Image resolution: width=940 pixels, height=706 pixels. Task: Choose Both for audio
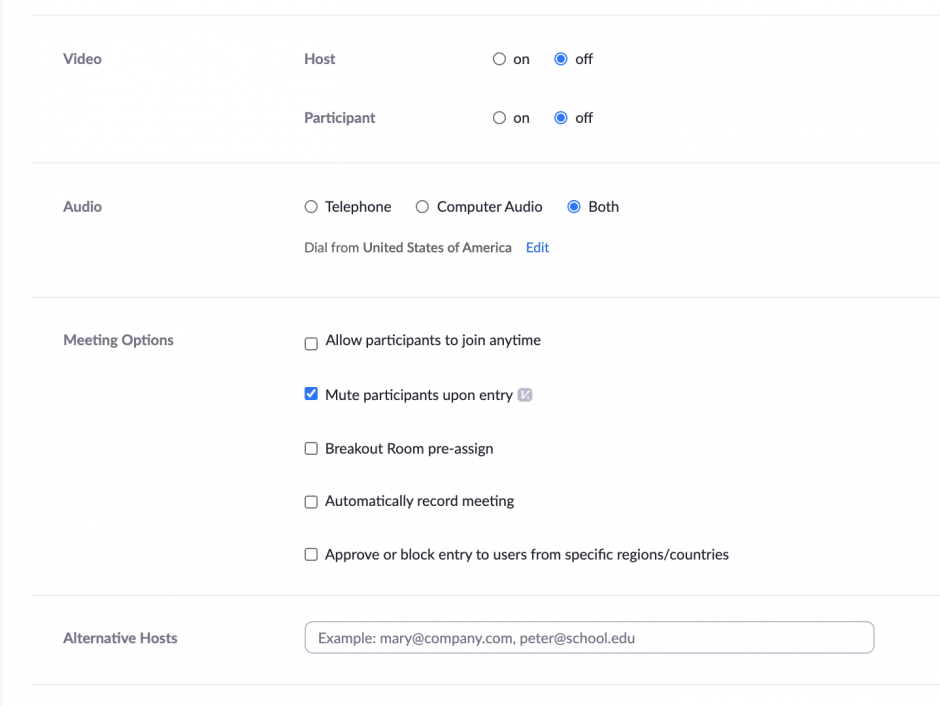[x=574, y=207]
